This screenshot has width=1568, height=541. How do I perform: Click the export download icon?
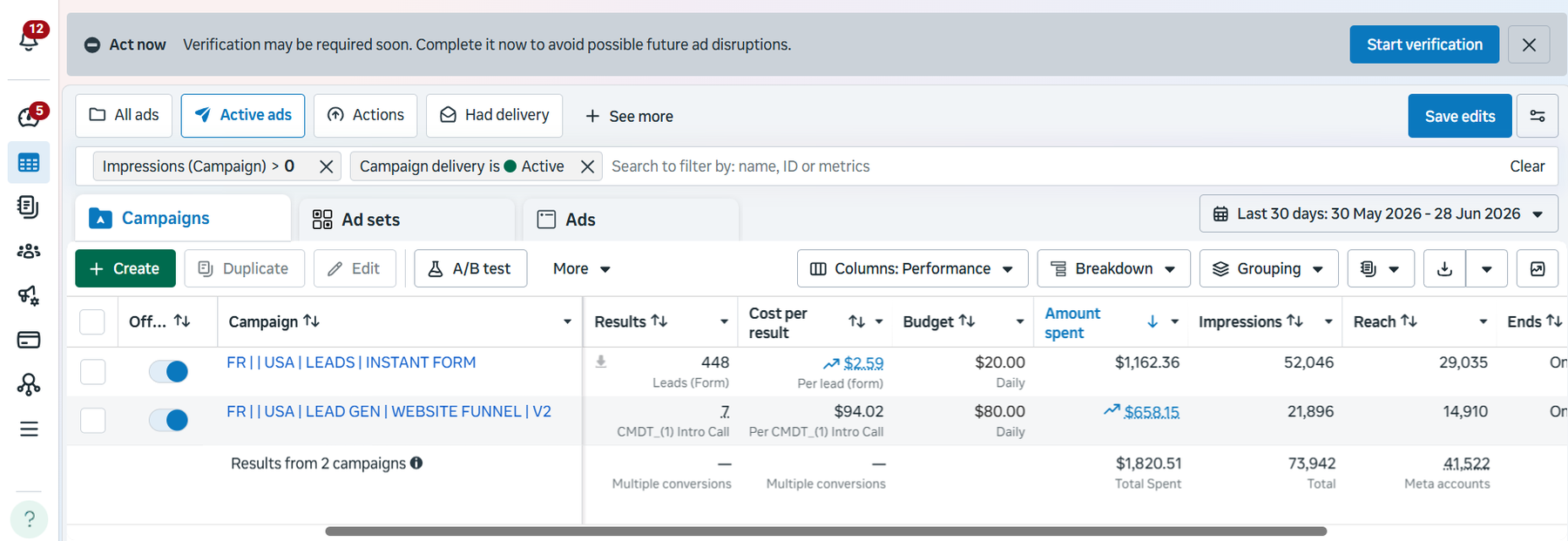click(1444, 268)
